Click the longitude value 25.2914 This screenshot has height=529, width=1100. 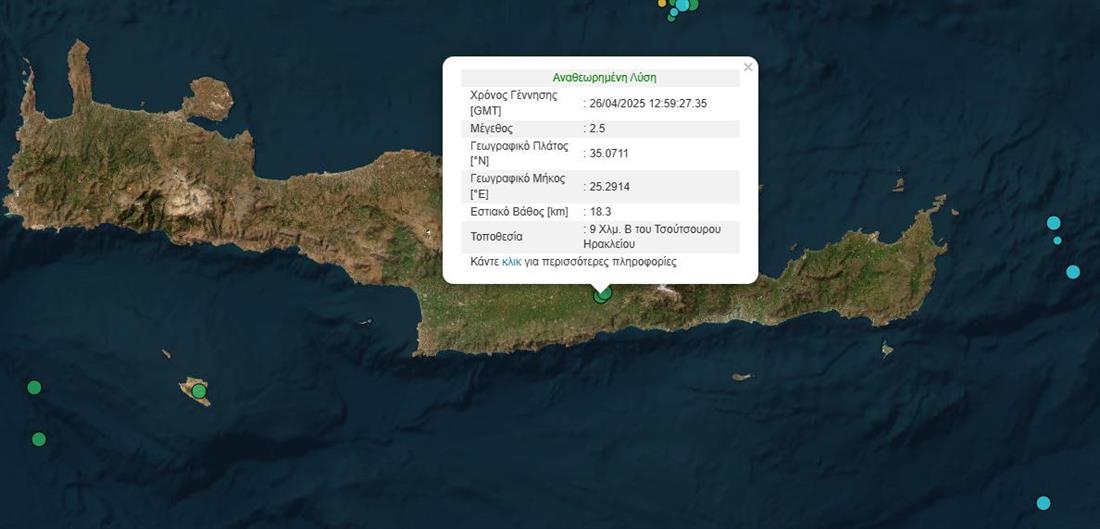(x=609, y=186)
